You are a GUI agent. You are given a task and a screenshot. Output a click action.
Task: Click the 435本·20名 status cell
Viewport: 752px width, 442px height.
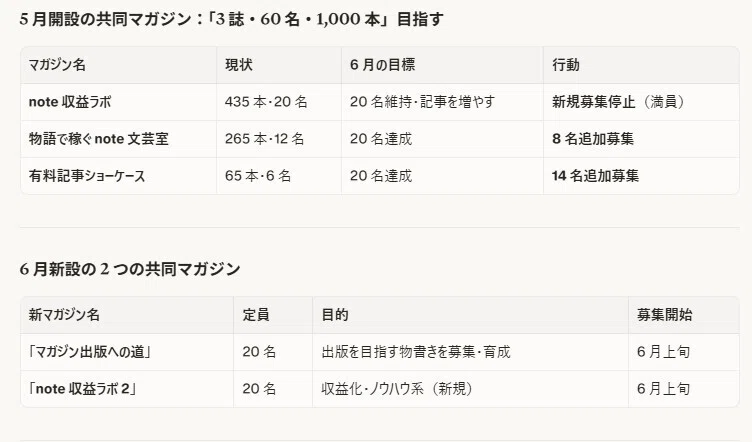[x=266, y=102]
